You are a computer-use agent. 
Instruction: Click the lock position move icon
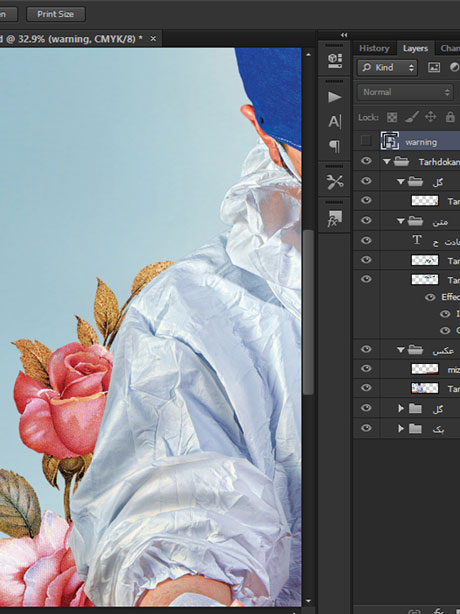(430, 117)
